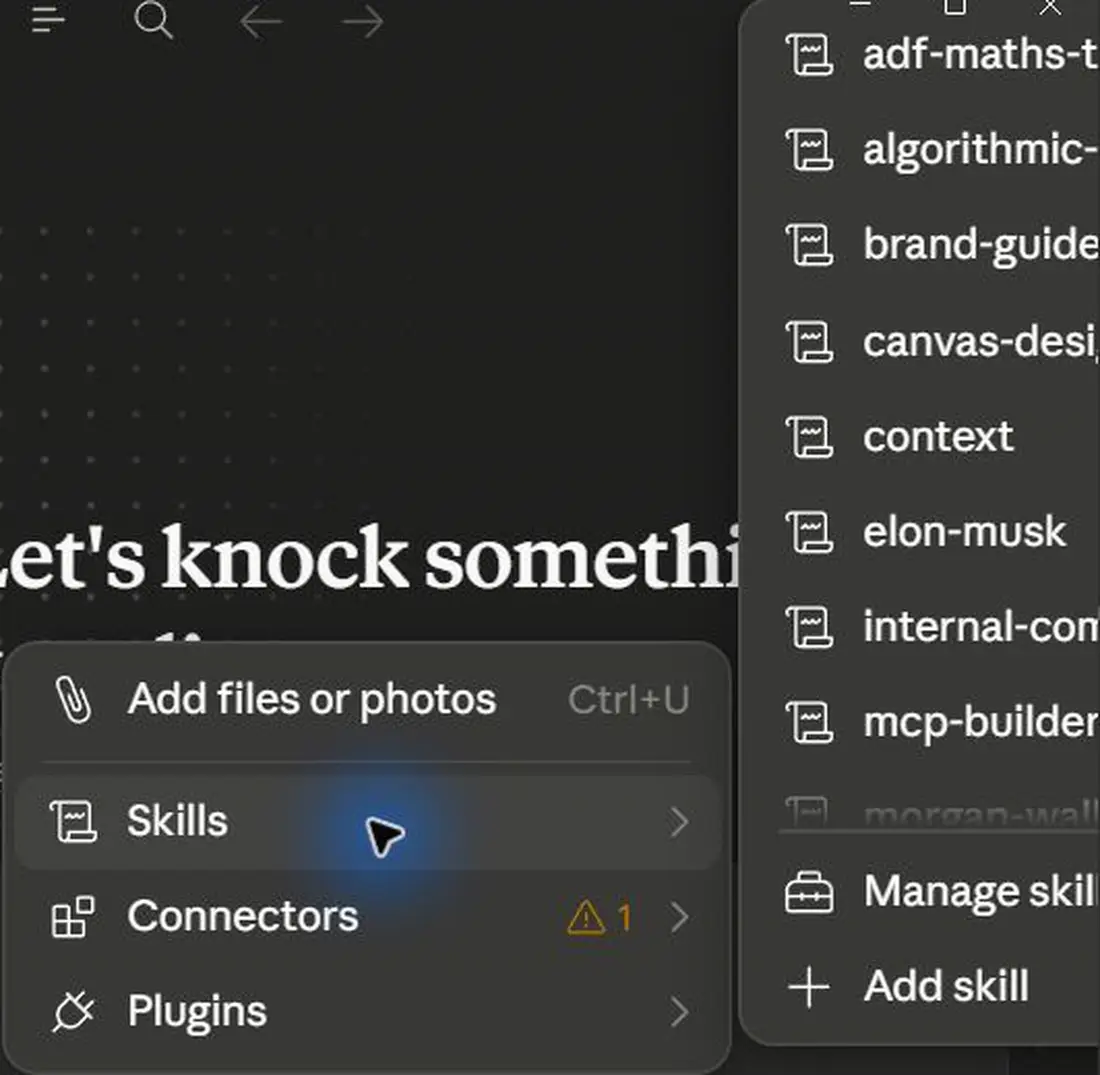The height and width of the screenshot is (1075, 1100).
Task: Go back with the left arrow
Action: click(x=261, y=22)
